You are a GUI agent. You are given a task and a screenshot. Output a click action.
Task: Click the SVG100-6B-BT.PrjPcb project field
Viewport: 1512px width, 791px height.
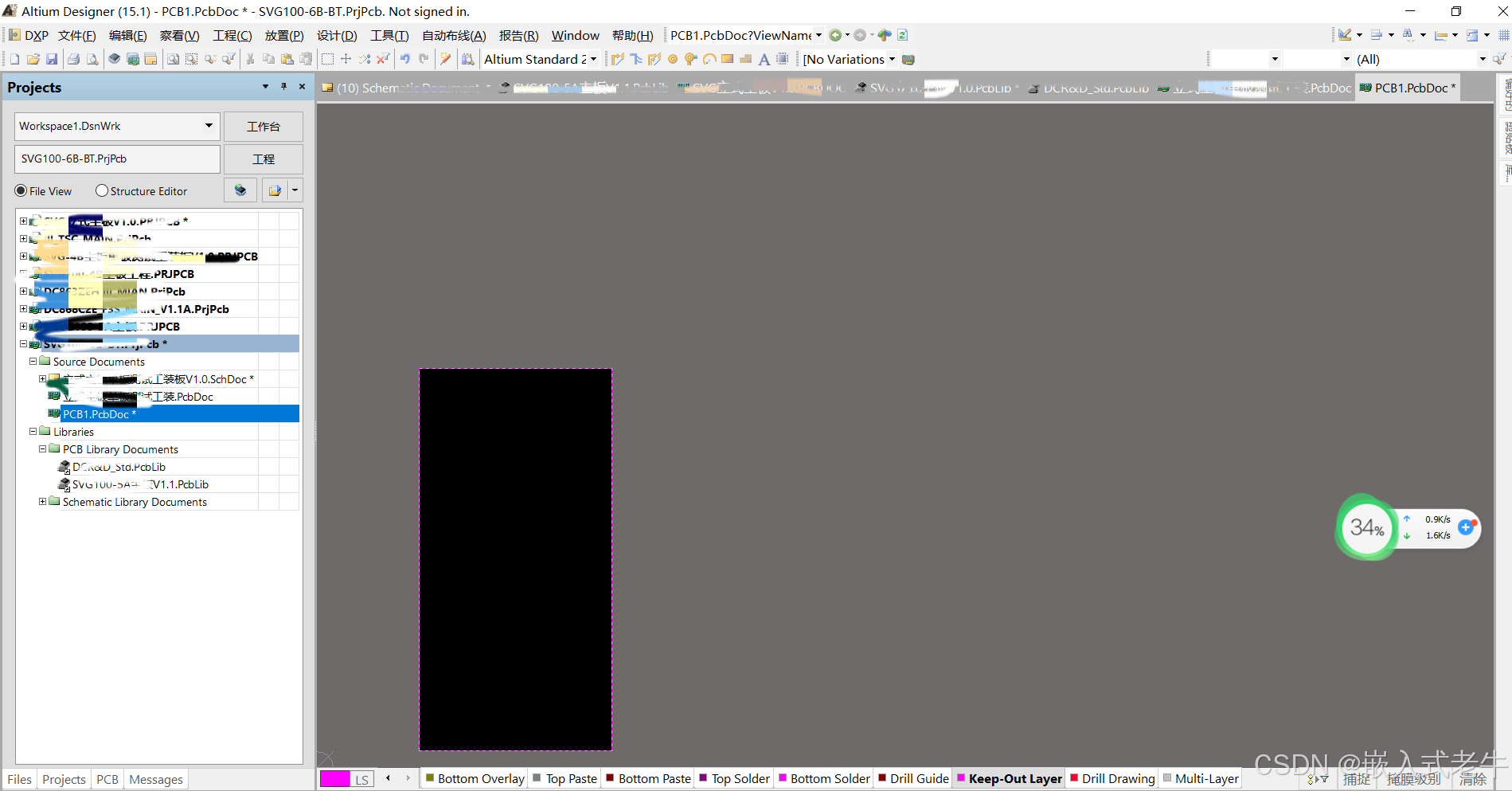click(x=117, y=159)
